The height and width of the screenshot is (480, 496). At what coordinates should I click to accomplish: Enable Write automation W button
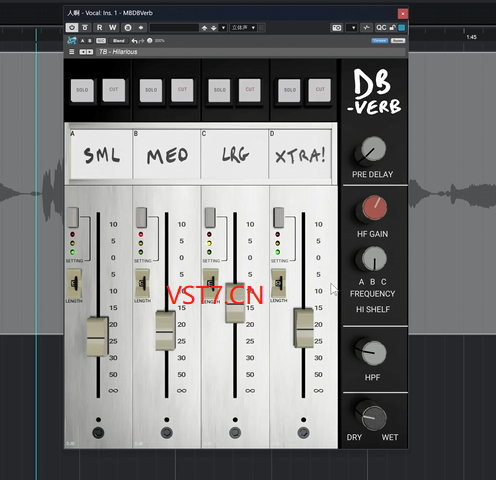(113, 28)
